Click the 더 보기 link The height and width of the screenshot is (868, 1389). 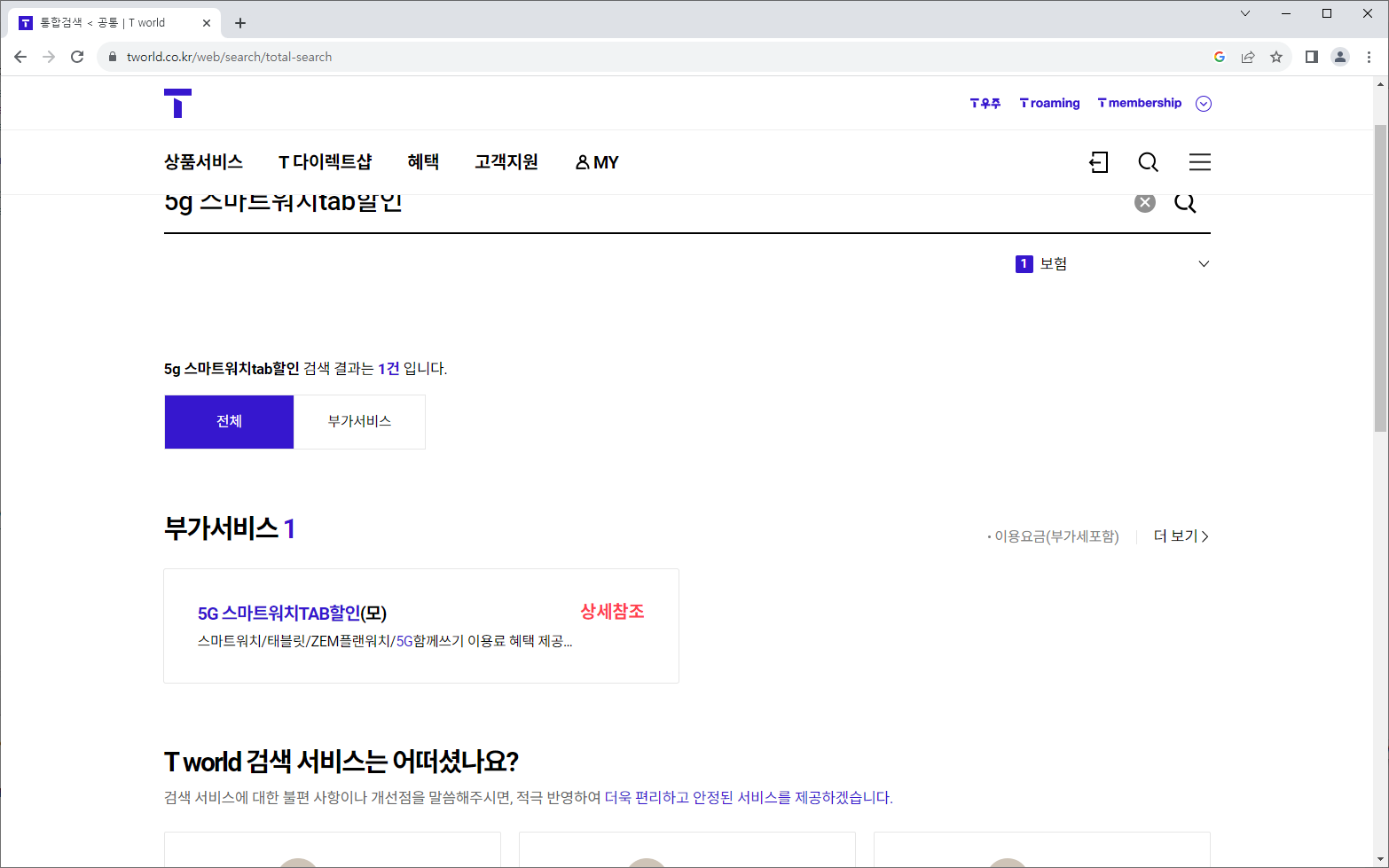point(1181,536)
